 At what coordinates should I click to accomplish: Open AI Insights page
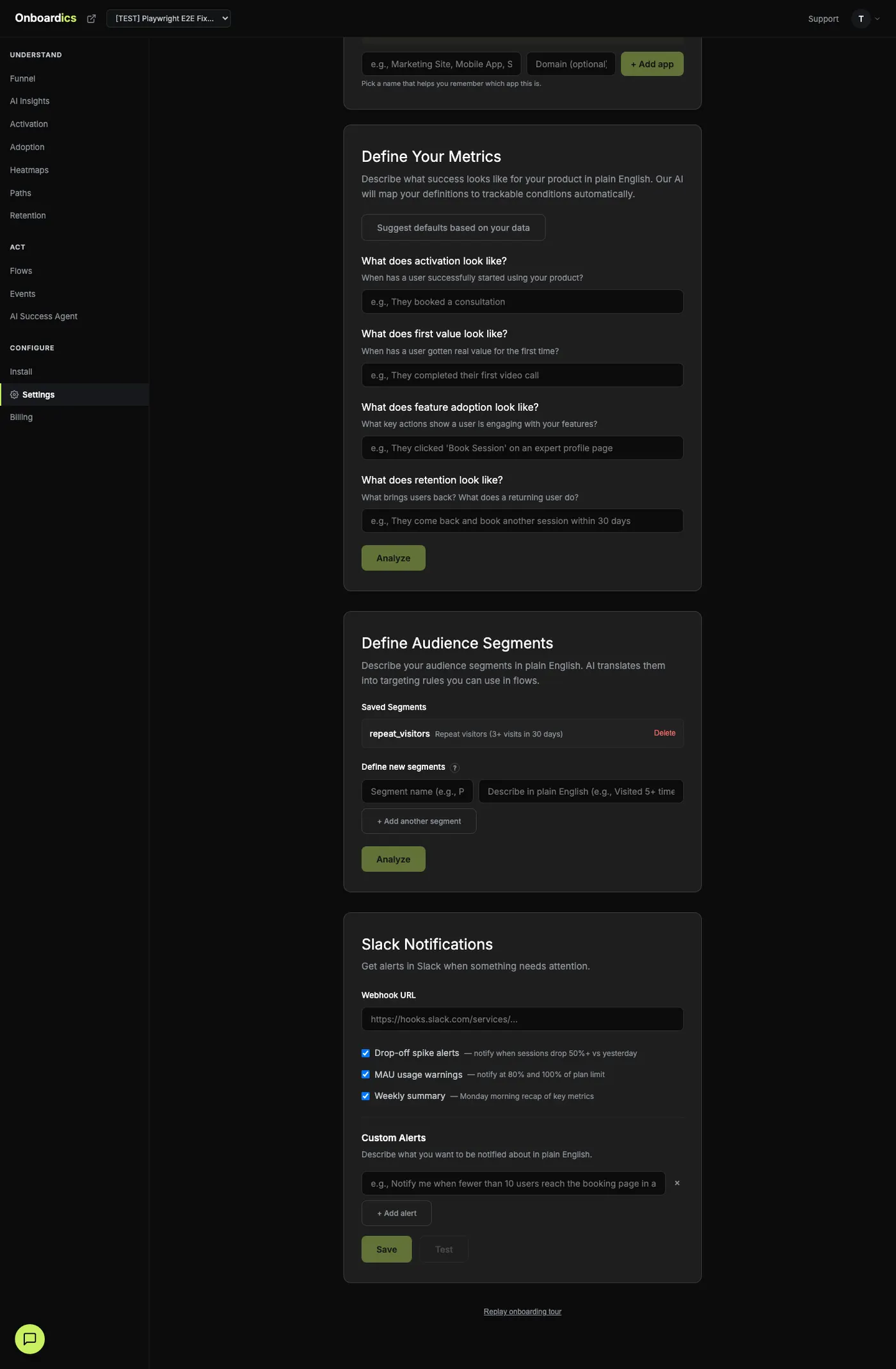(29, 101)
